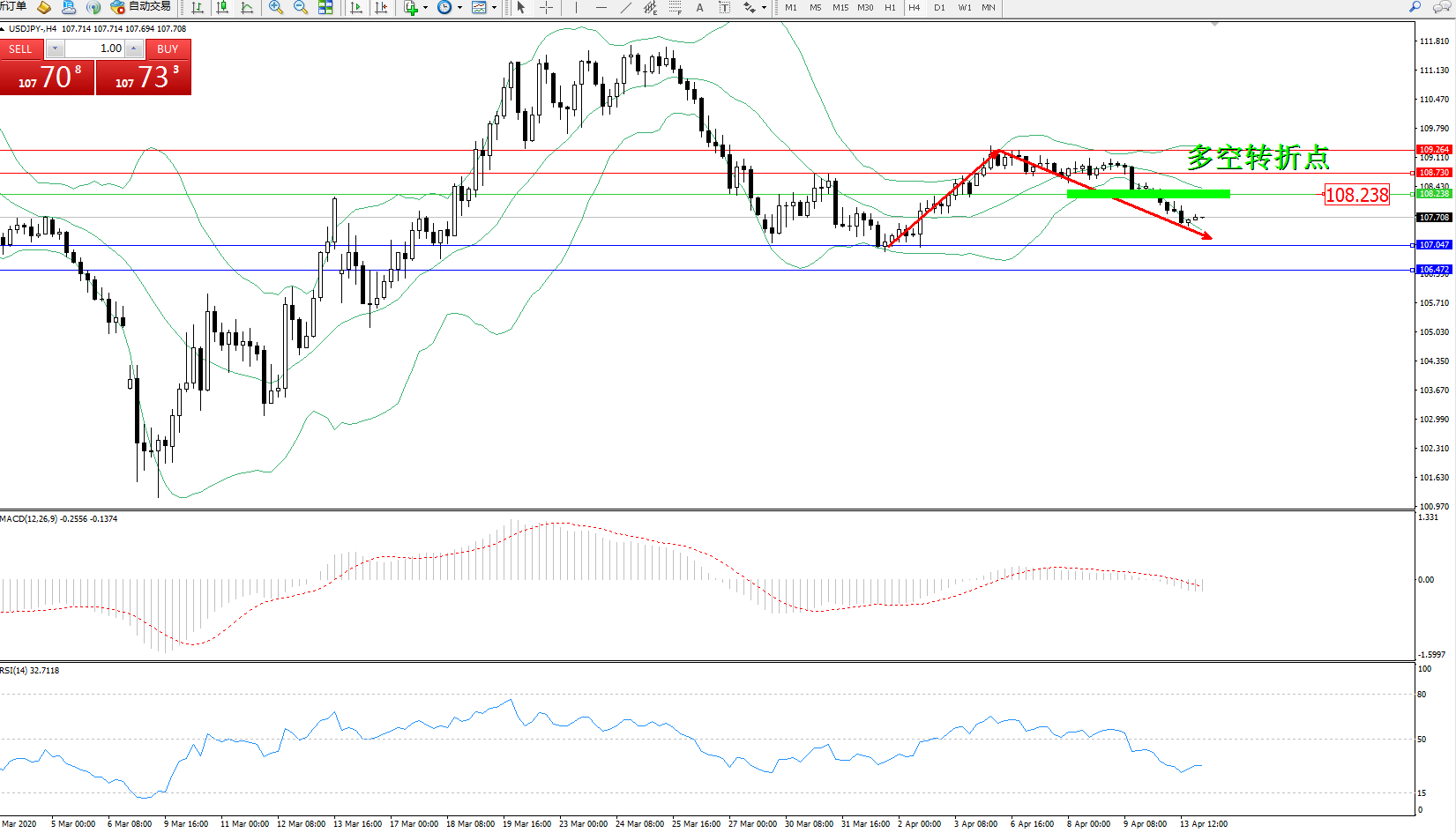This screenshot has height=833, width=1456.
Task: Switch chart to candlestick display
Action: coord(222,8)
